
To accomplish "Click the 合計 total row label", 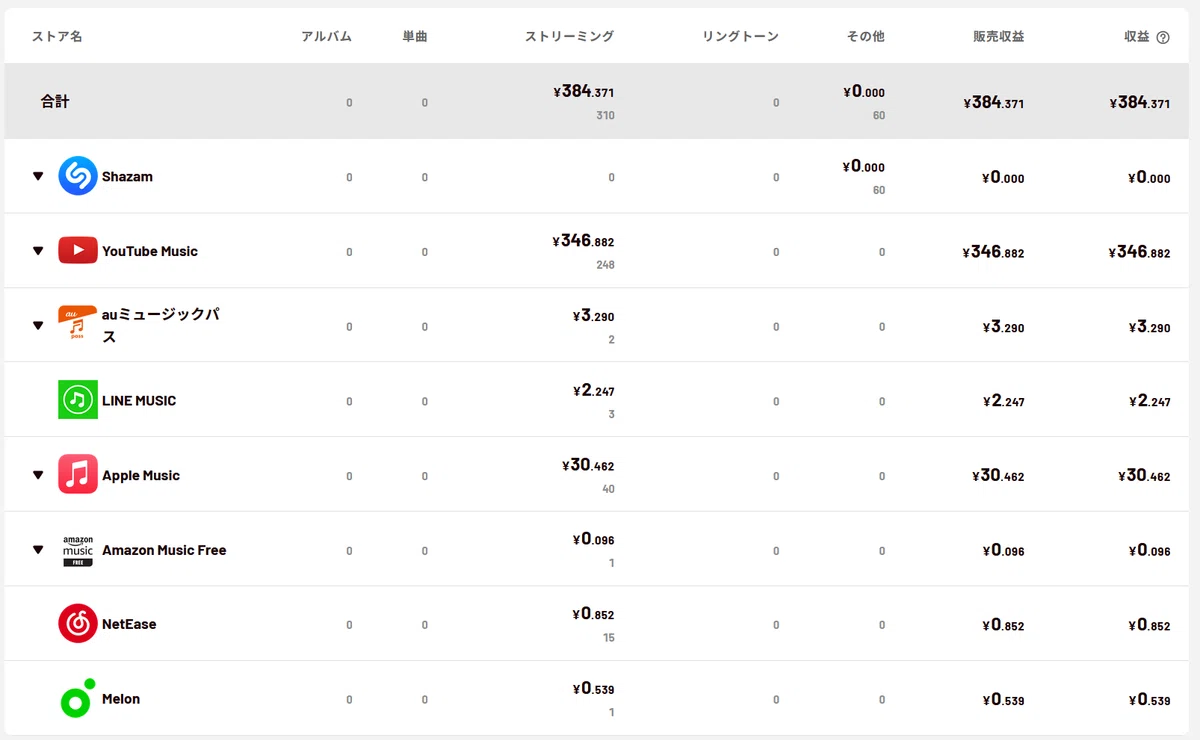I will point(55,102).
